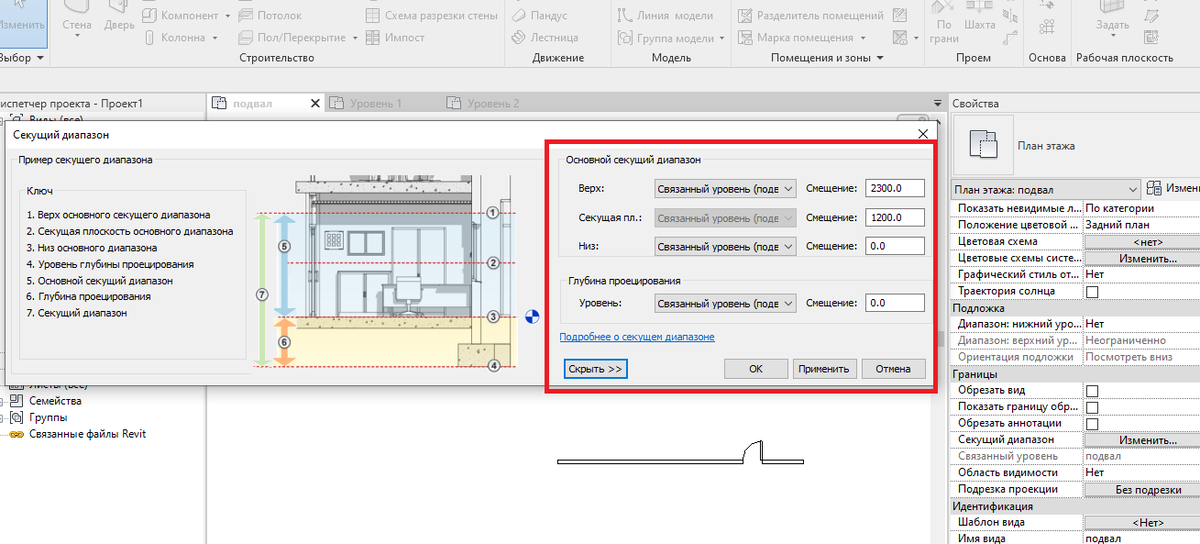Open Подробнее о секущем диапазоне link
This screenshot has width=1200, height=544.
coord(637,337)
